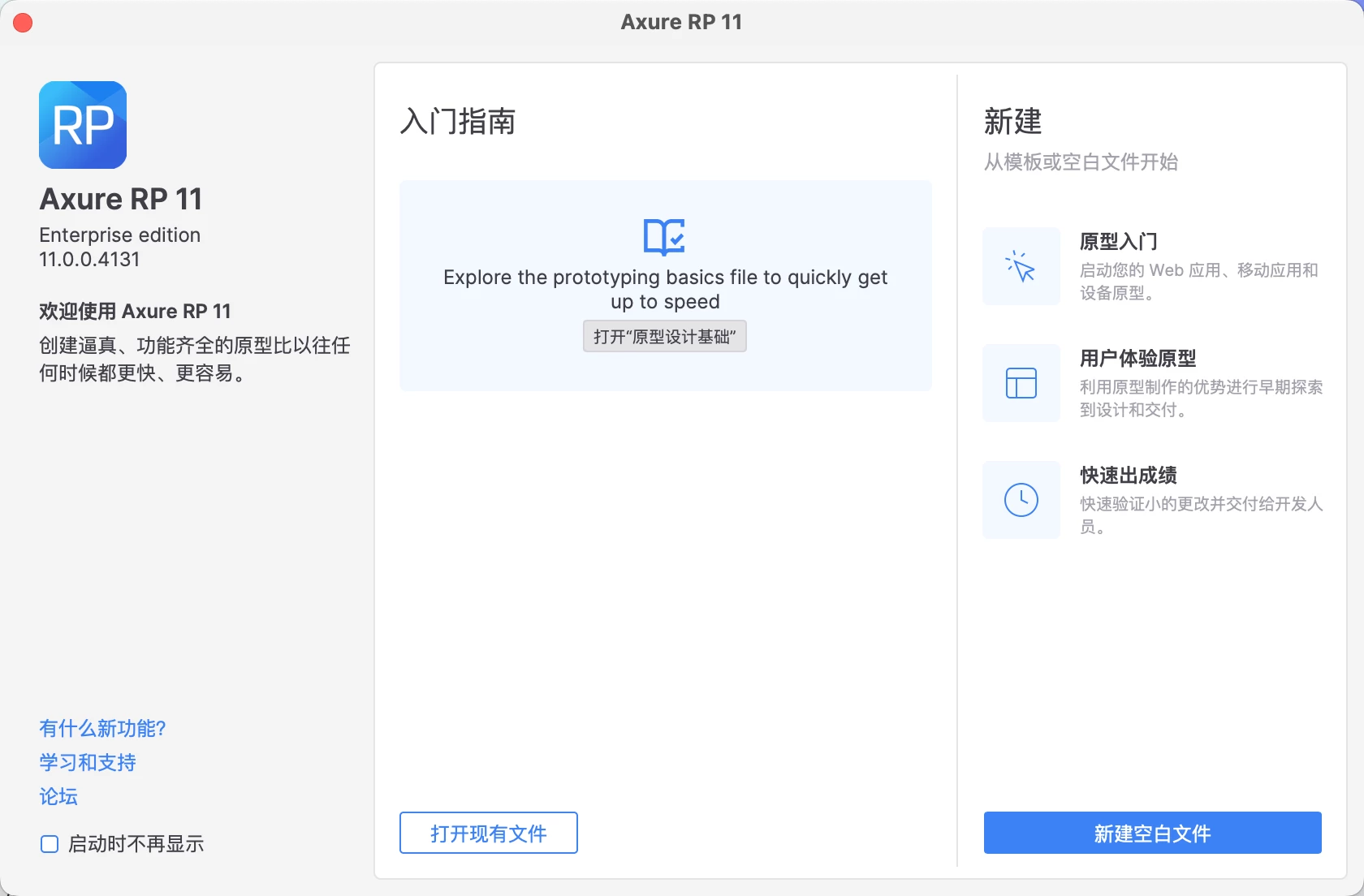This screenshot has width=1364, height=896.
Task: Click the red close button in title bar
Action: pos(23,23)
